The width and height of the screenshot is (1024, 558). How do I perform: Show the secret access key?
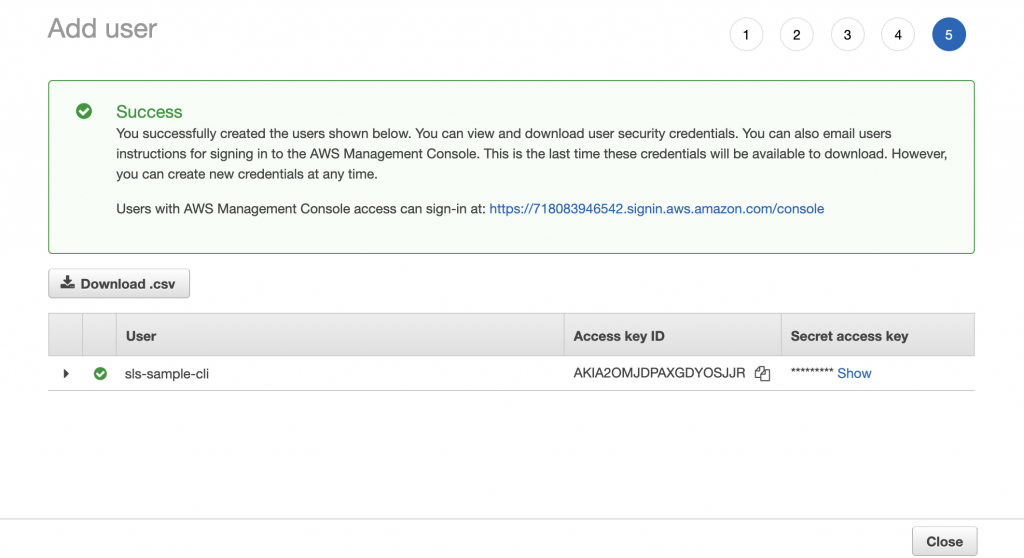pyautogui.click(x=854, y=373)
